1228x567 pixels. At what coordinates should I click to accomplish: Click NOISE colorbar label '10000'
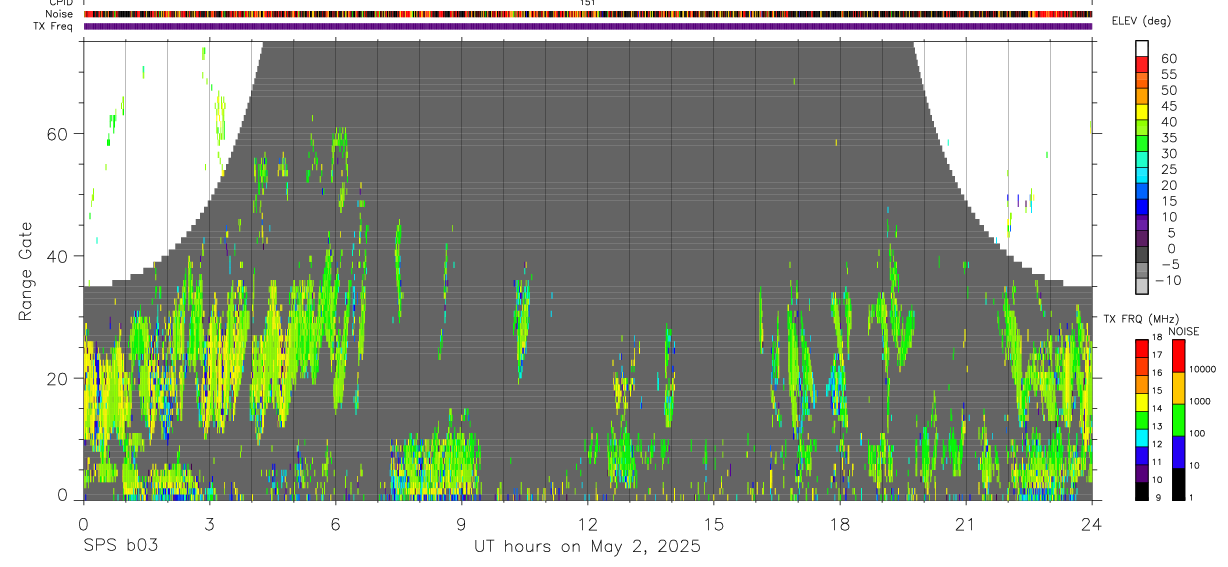point(1203,369)
